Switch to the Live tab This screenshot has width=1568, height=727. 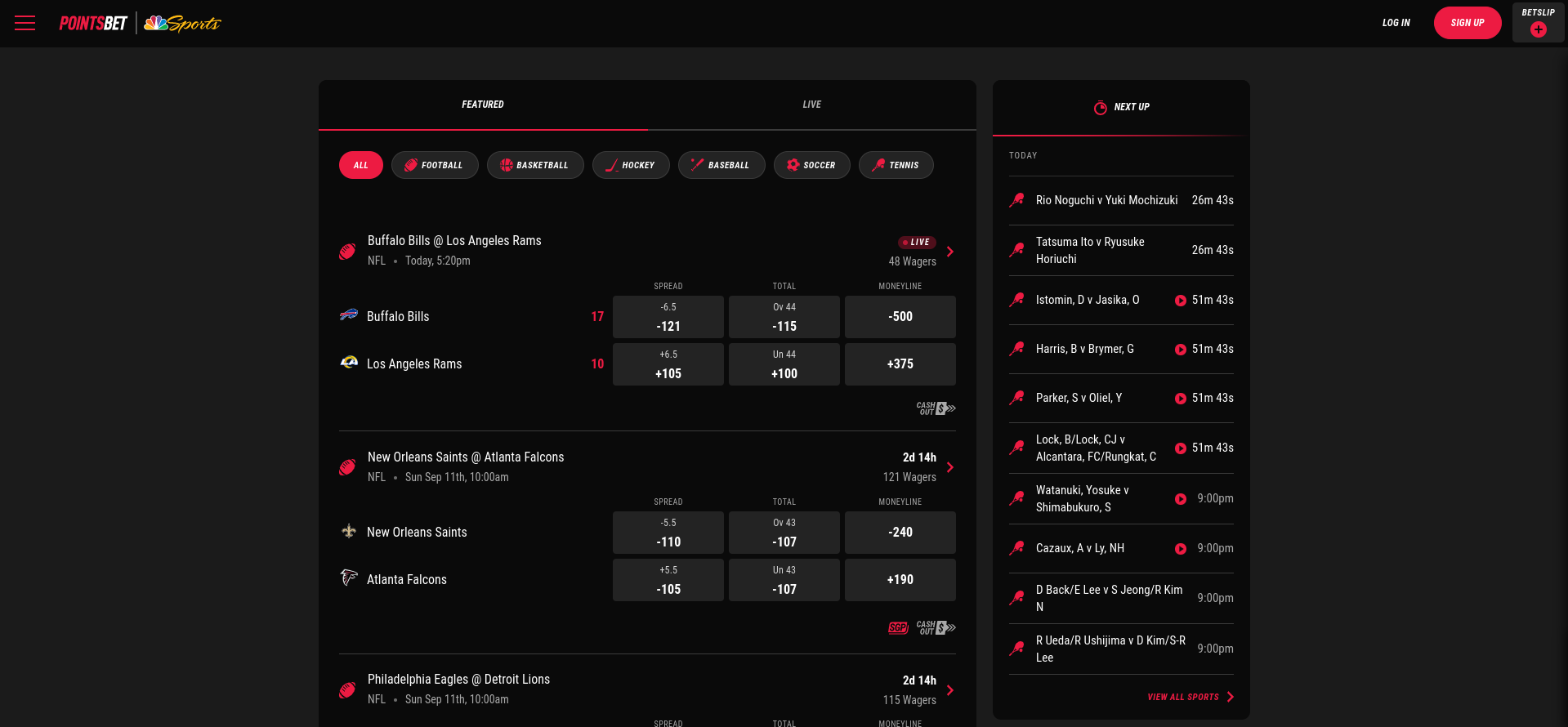tap(811, 105)
